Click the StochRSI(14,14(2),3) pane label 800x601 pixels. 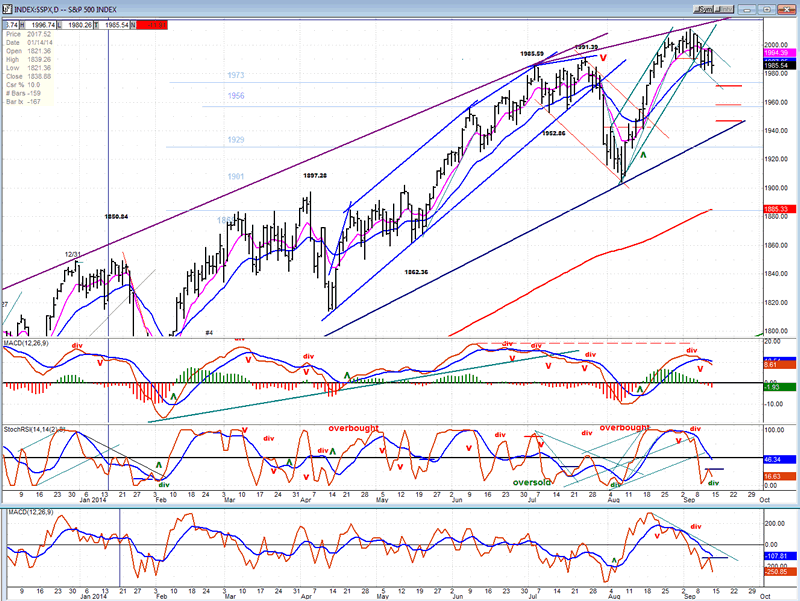(x=34, y=430)
